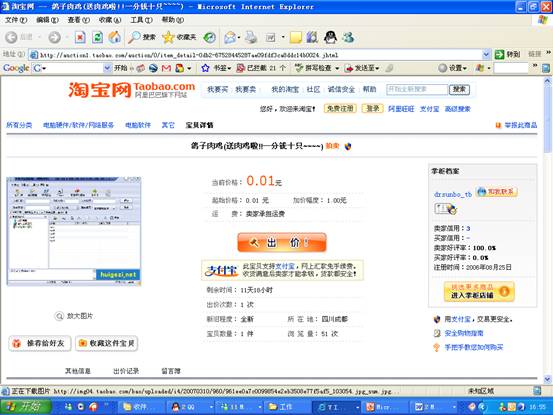553x415 pixels.
Task: Click the Windows 开始 Start button
Action: tap(25, 407)
